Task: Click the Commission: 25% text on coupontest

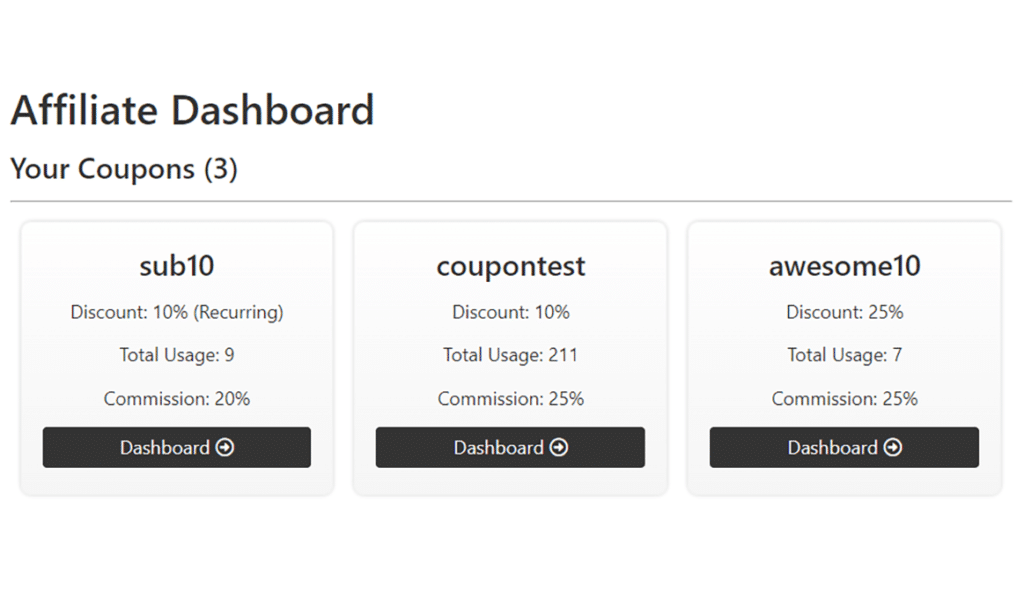Action: [x=510, y=398]
